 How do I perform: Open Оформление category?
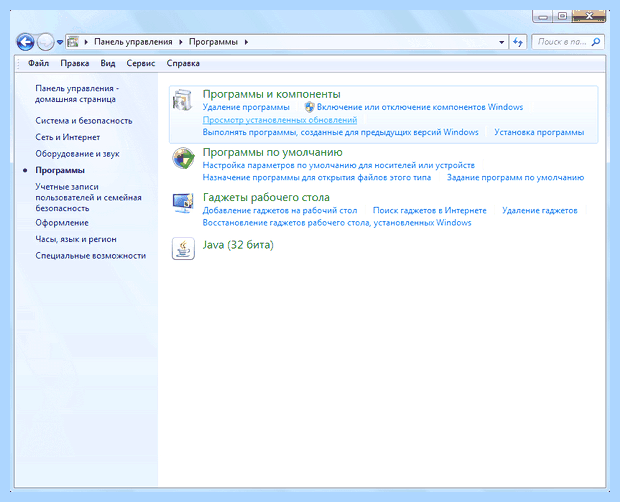[62, 223]
